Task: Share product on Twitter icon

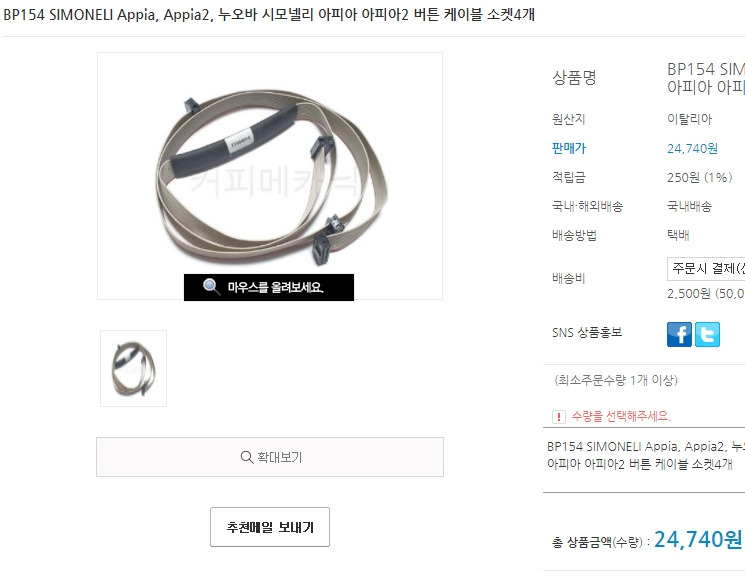Action: pos(707,334)
